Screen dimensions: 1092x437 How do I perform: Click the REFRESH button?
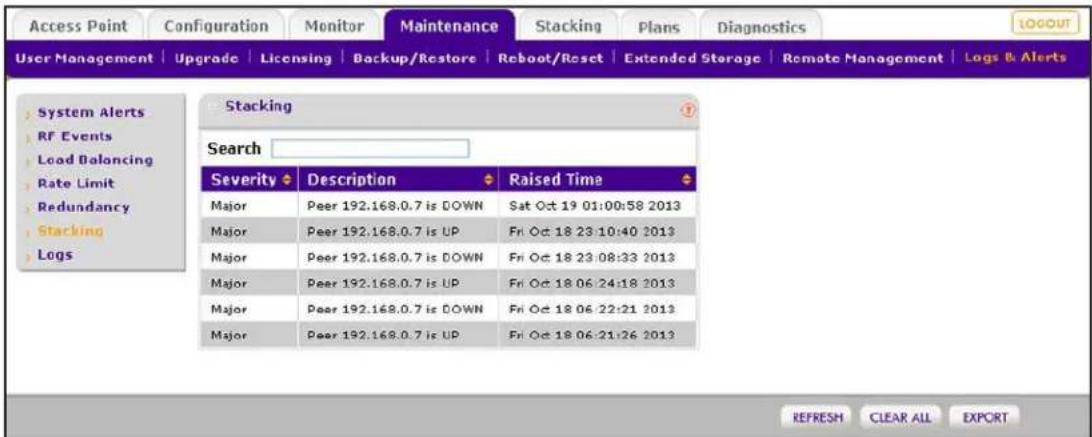pos(818,417)
